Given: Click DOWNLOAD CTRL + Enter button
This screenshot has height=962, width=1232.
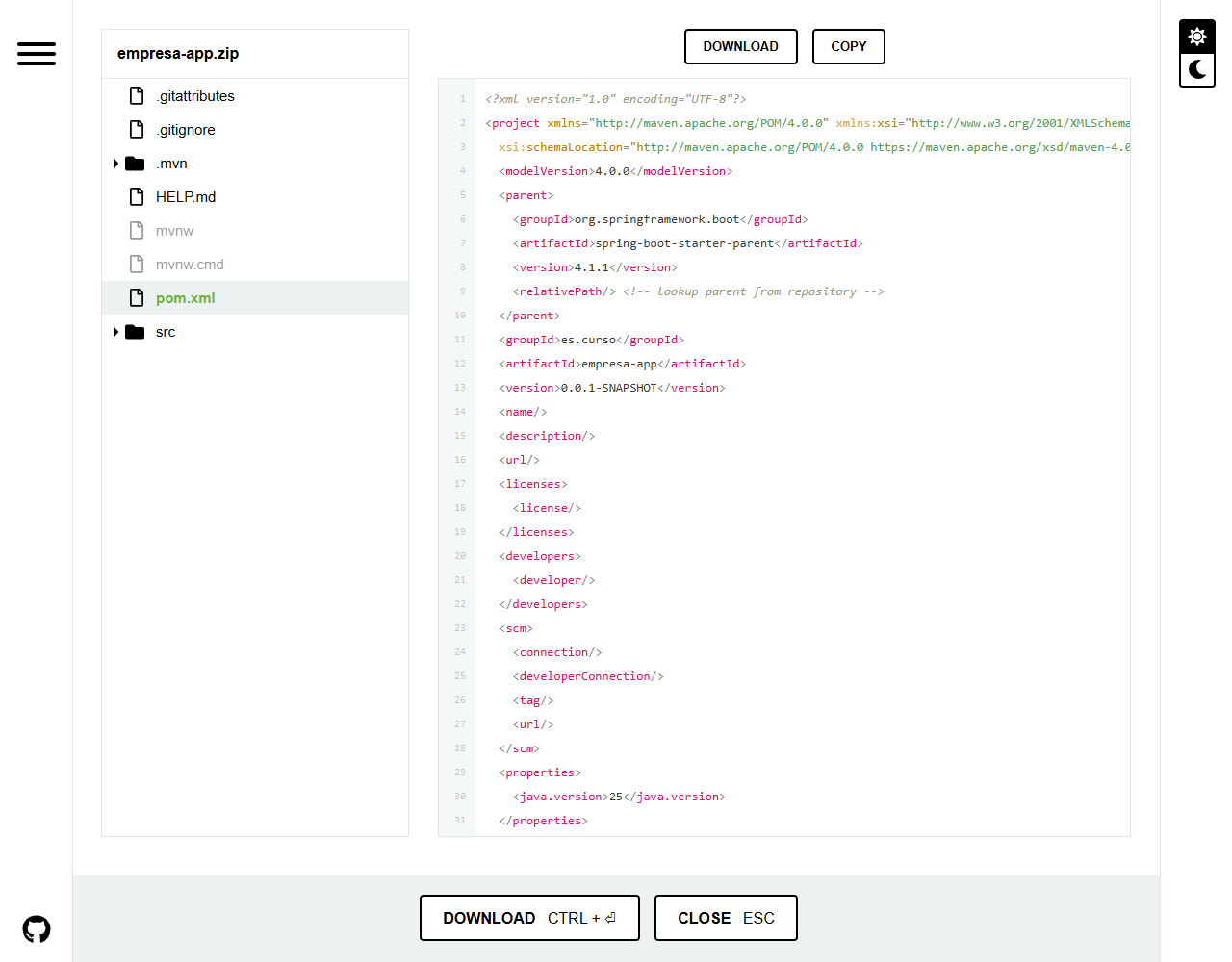Looking at the screenshot, I should click(x=529, y=918).
